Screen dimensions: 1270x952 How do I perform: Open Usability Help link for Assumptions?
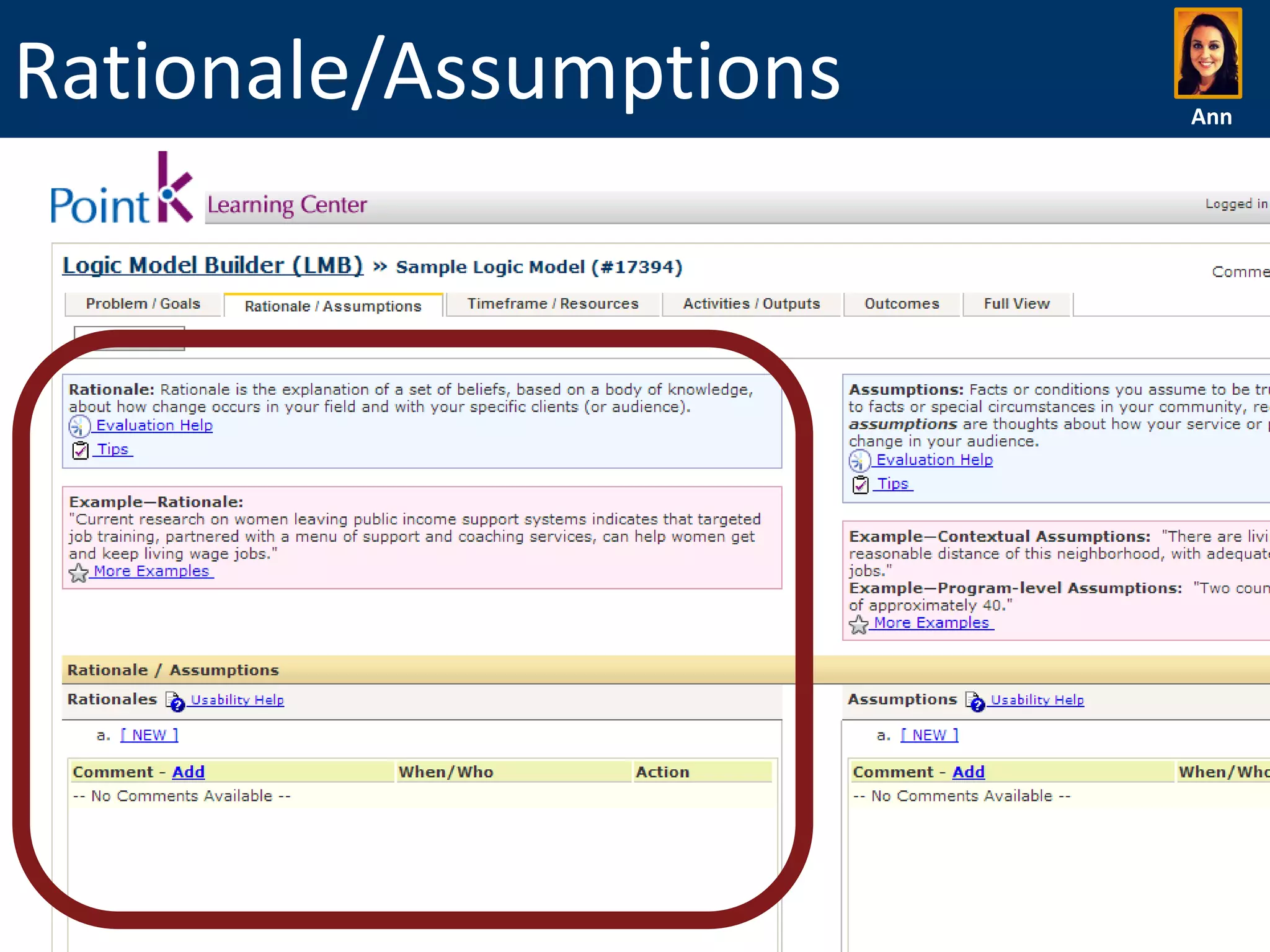click(x=1037, y=700)
